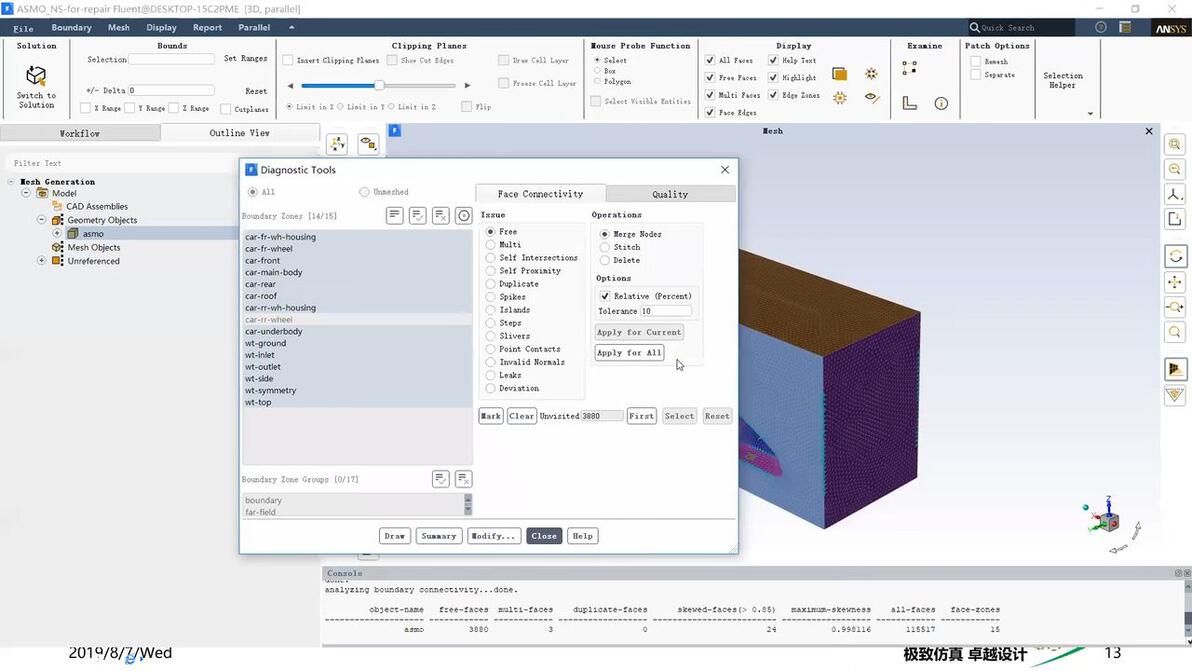Open the Boundary menu
The height and width of the screenshot is (671, 1192).
(x=71, y=27)
